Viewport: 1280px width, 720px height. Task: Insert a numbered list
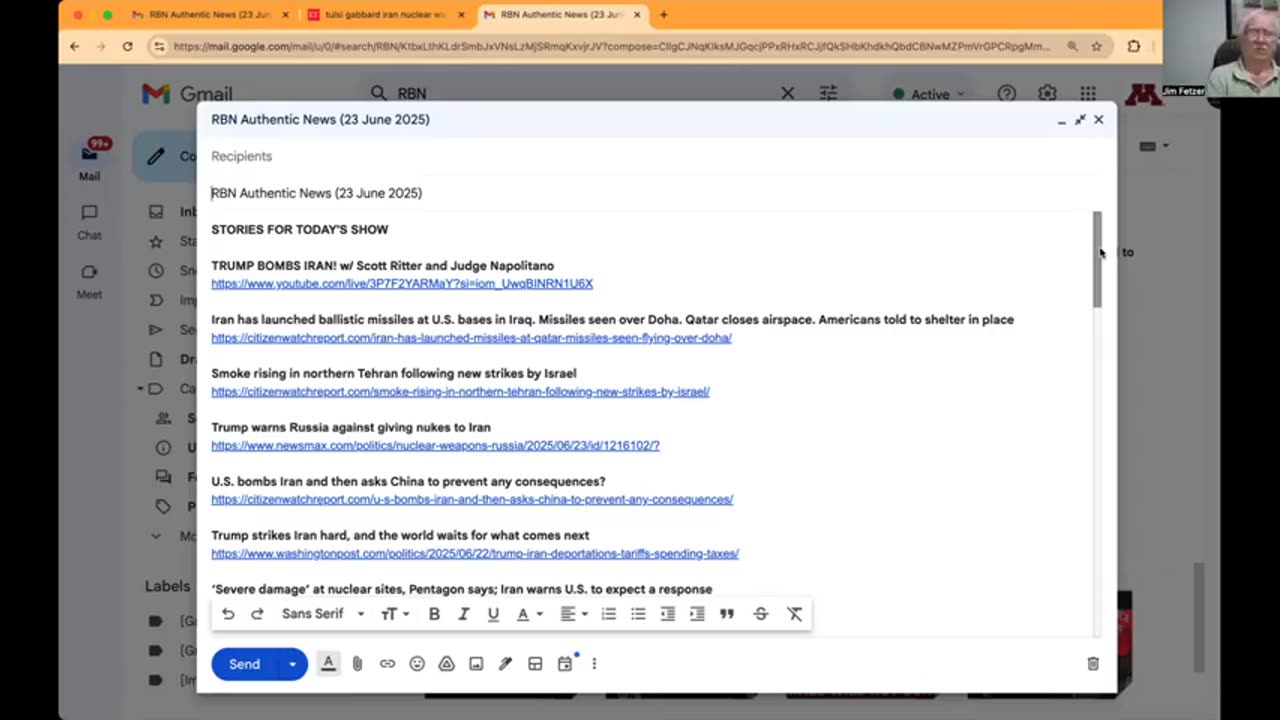click(x=608, y=614)
